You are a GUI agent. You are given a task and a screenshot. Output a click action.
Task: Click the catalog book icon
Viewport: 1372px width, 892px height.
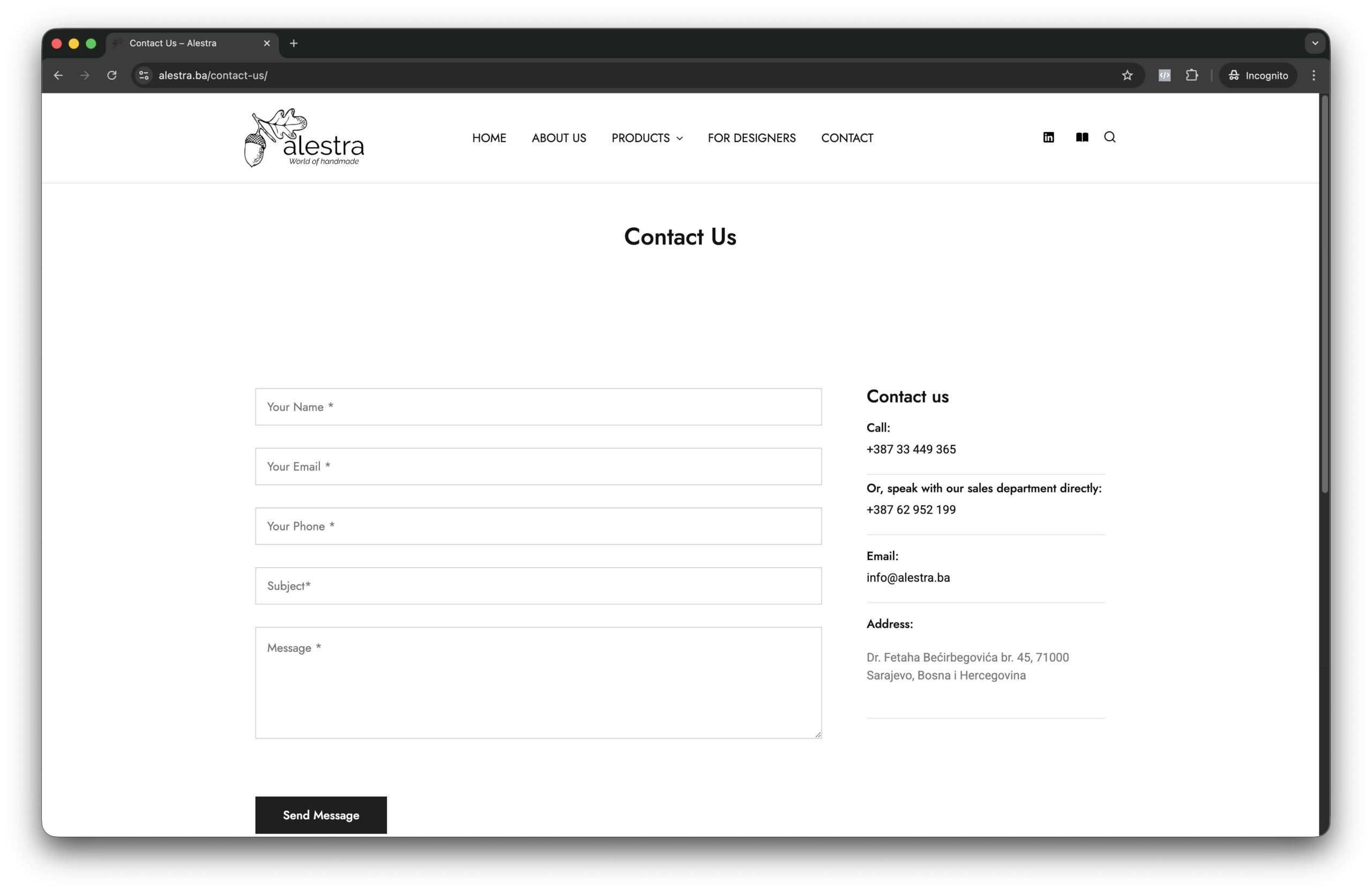point(1082,137)
